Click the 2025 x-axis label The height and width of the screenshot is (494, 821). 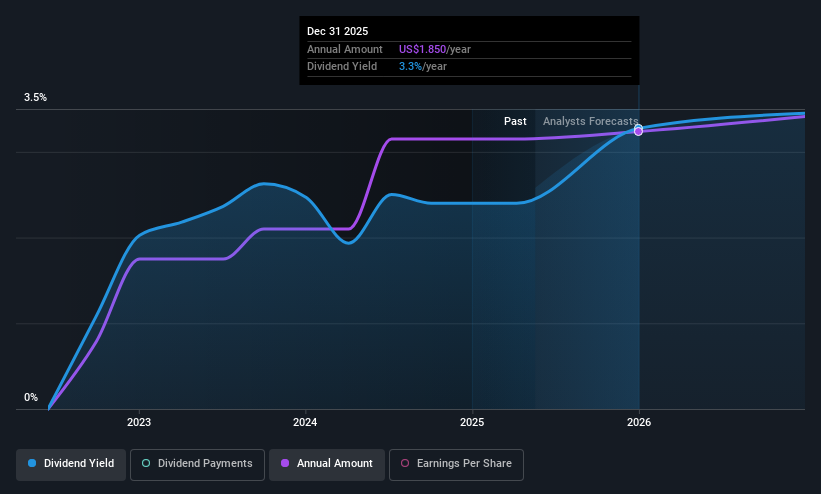[472, 422]
